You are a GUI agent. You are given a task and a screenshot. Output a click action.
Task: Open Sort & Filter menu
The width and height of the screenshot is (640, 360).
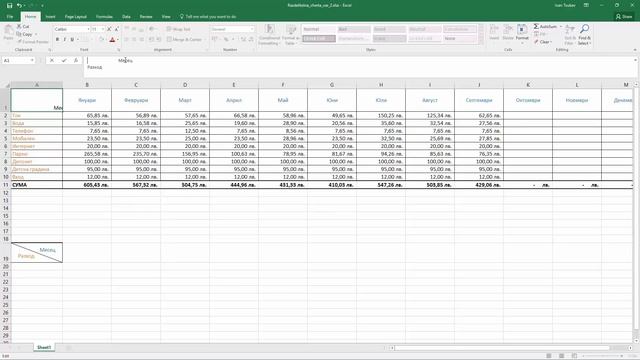click(570, 35)
